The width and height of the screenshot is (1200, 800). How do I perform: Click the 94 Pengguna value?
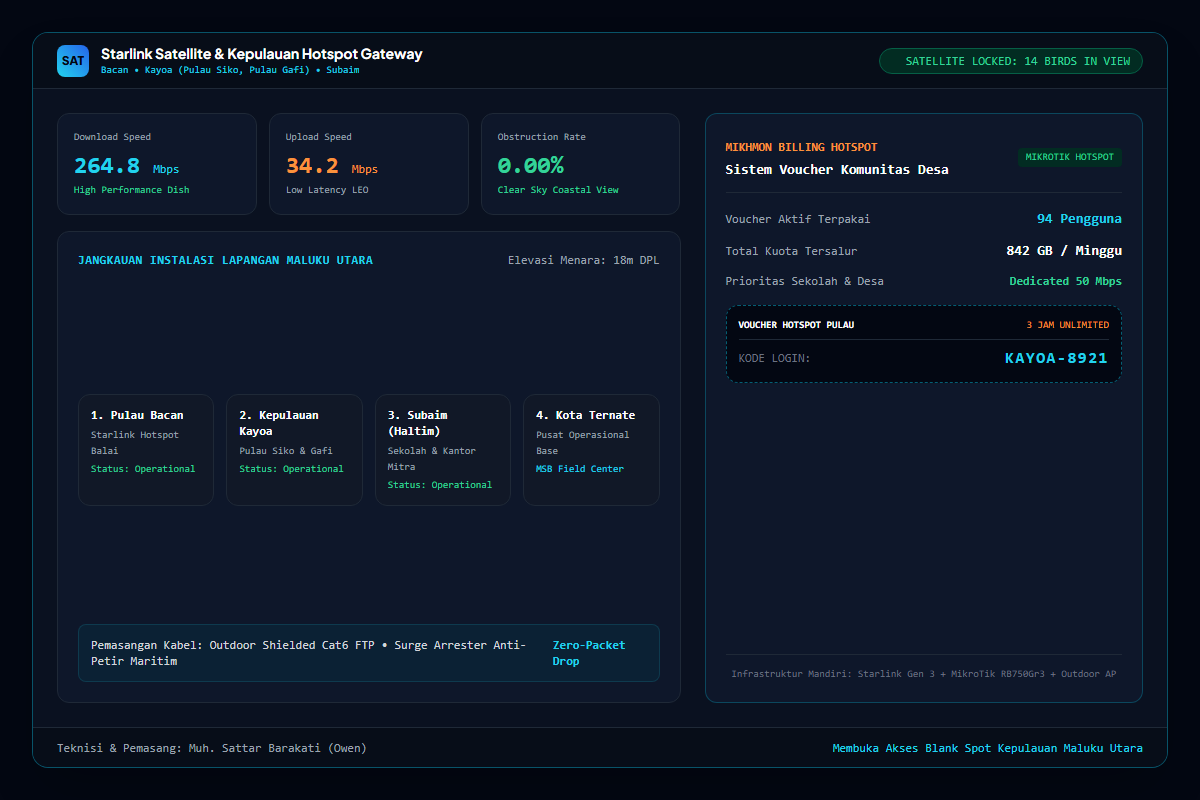coord(1079,219)
